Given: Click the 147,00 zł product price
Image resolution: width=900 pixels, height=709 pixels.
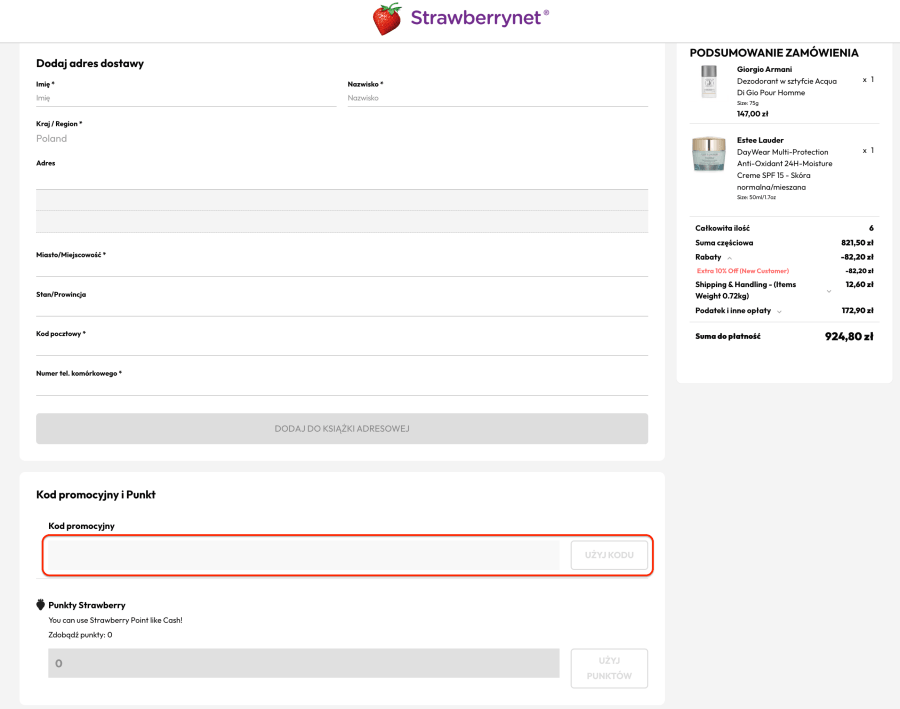Looking at the screenshot, I should pos(752,114).
